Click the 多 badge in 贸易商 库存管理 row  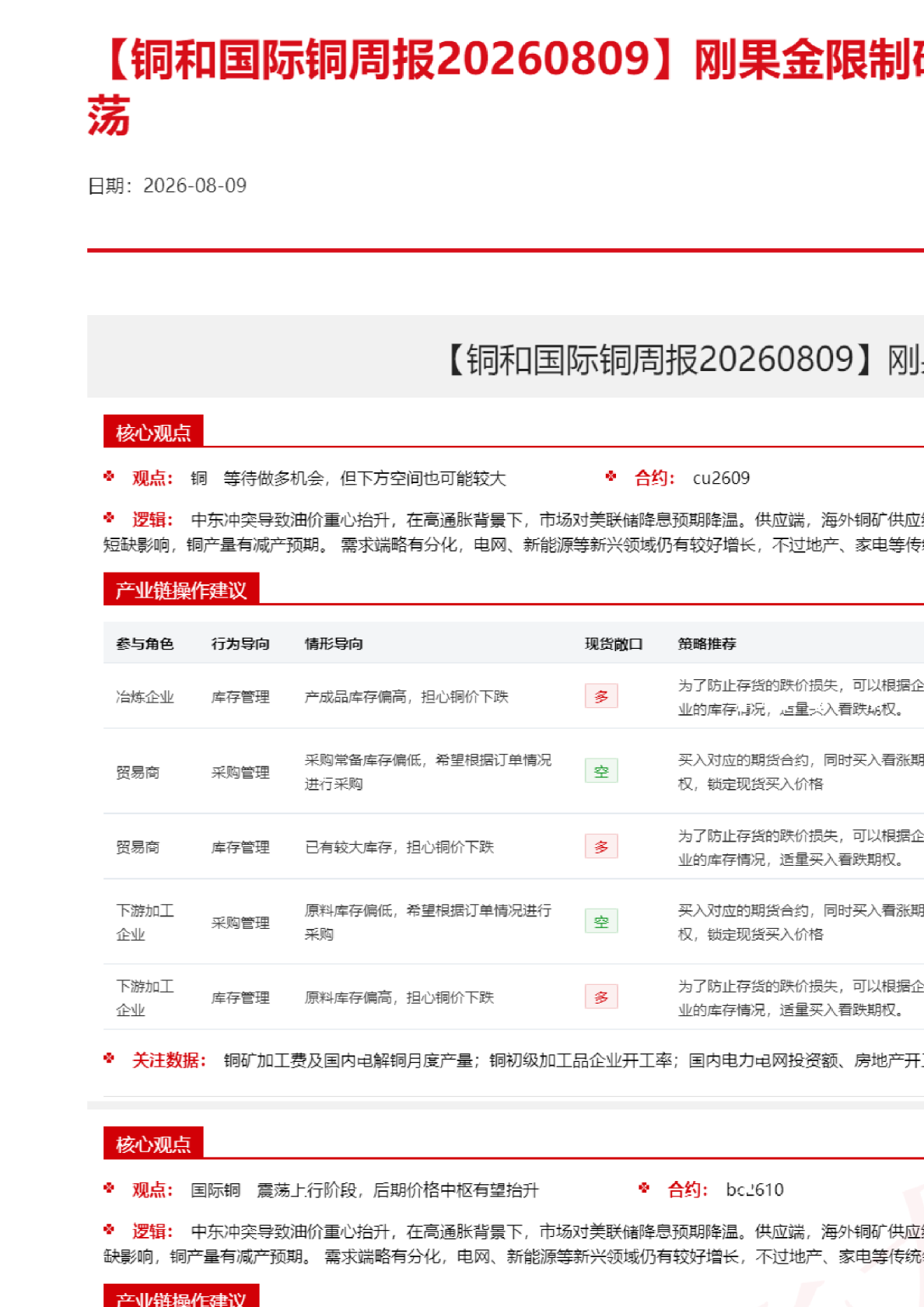point(601,846)
